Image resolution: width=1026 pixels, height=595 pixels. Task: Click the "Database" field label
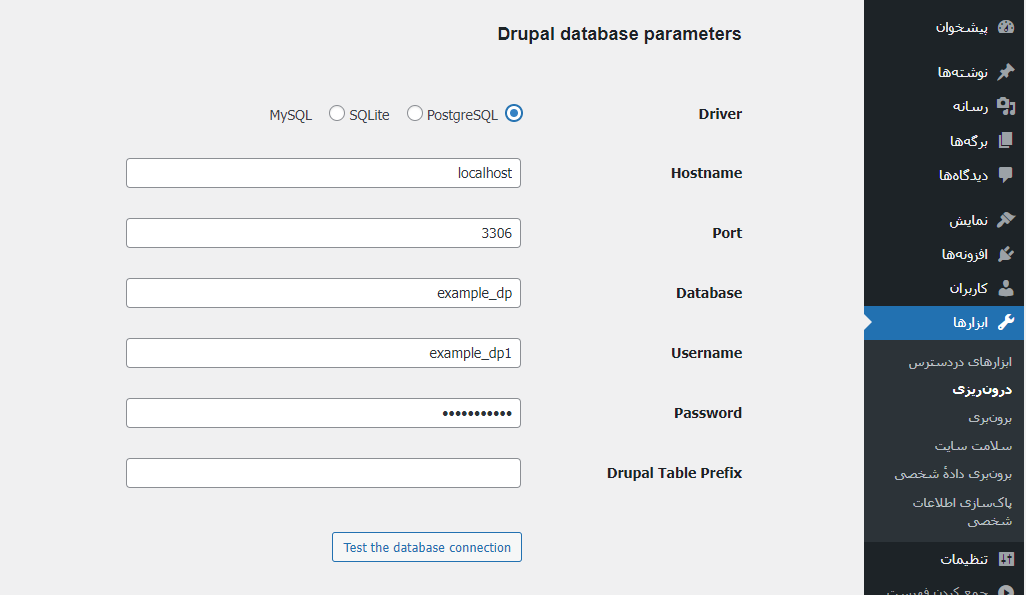(x=709, y=293)
